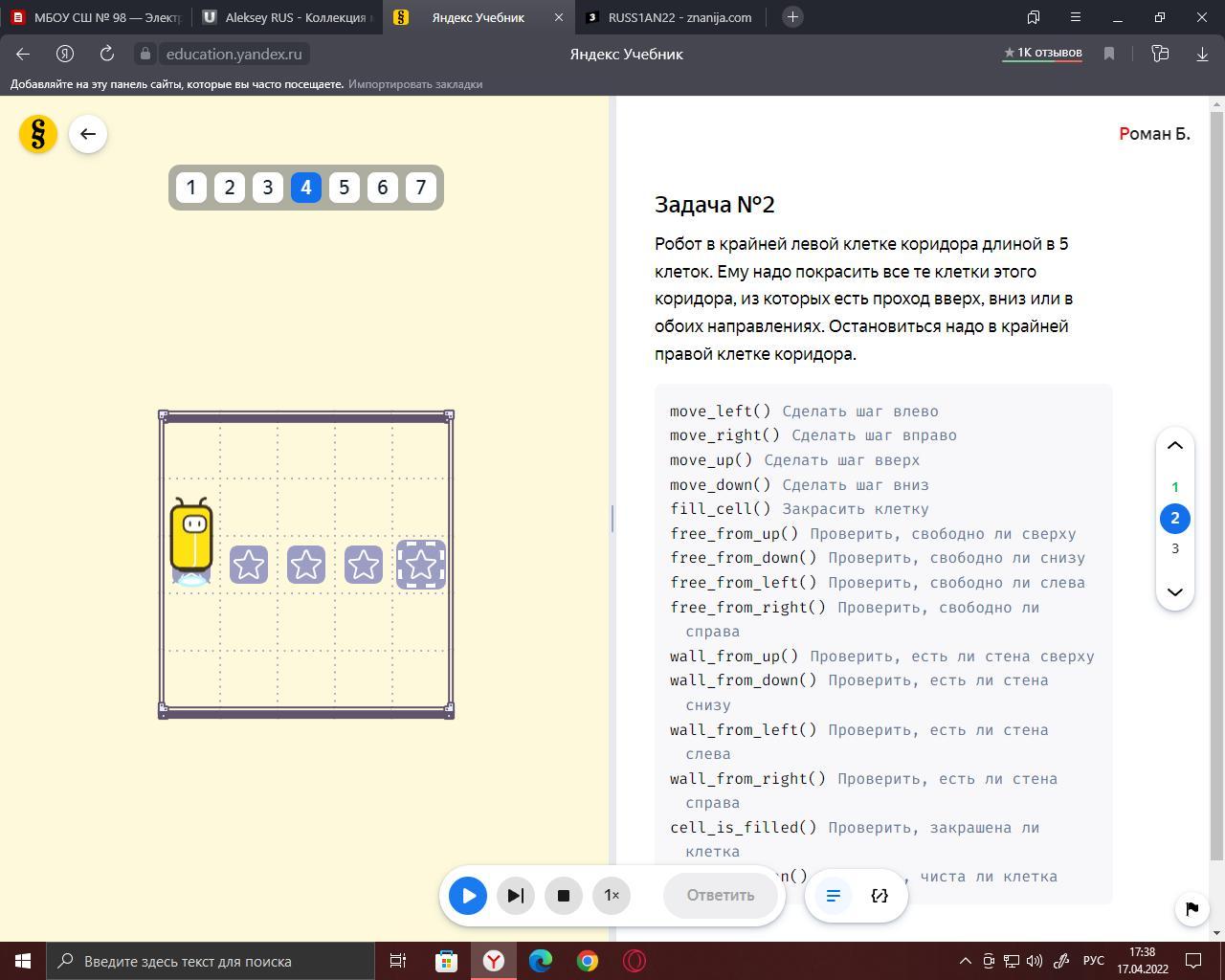Click the Windows taskbar search box
Screen dimensions: 1225x980
click(x=211, y=961)
